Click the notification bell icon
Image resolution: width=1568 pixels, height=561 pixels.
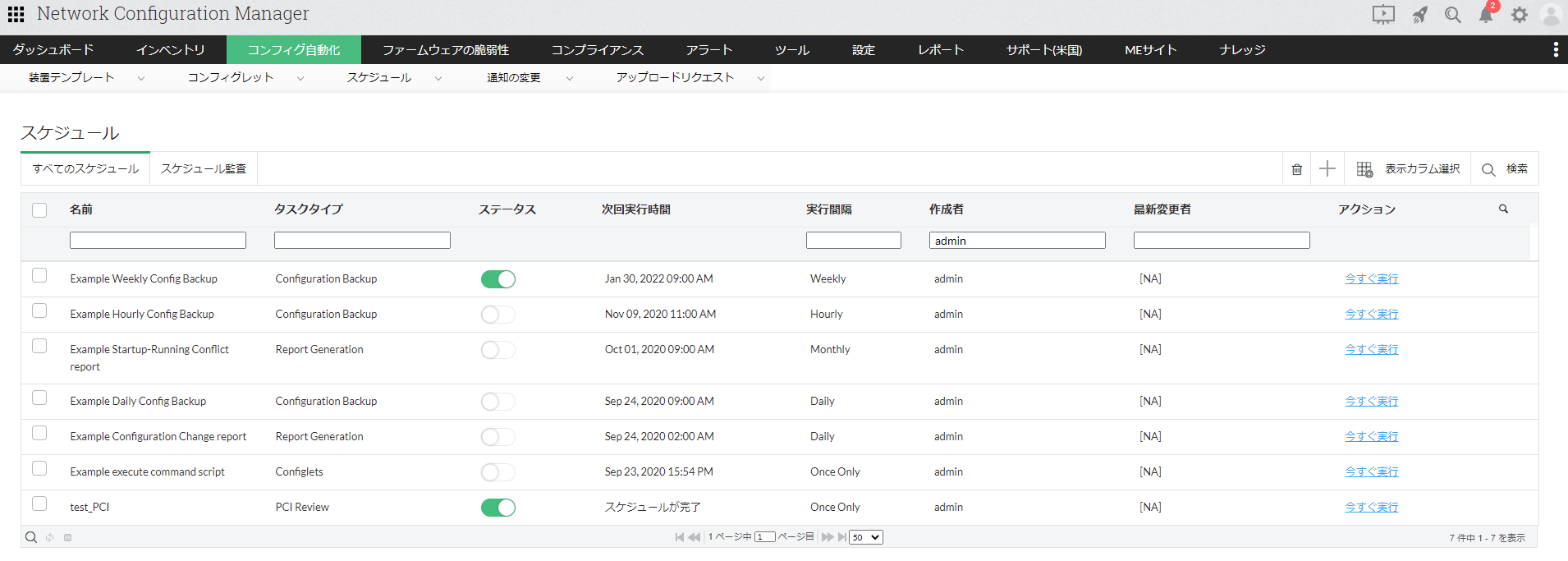click(1486, 15)
